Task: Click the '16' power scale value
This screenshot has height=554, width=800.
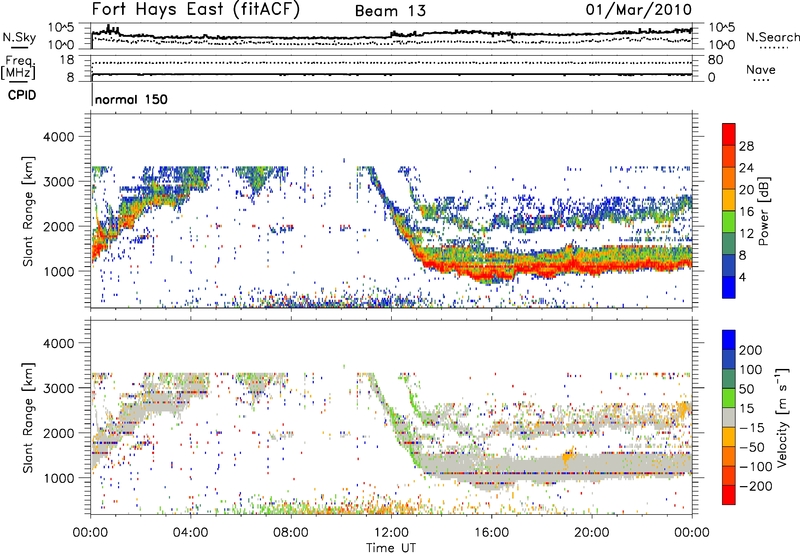Action: point(746,212)
